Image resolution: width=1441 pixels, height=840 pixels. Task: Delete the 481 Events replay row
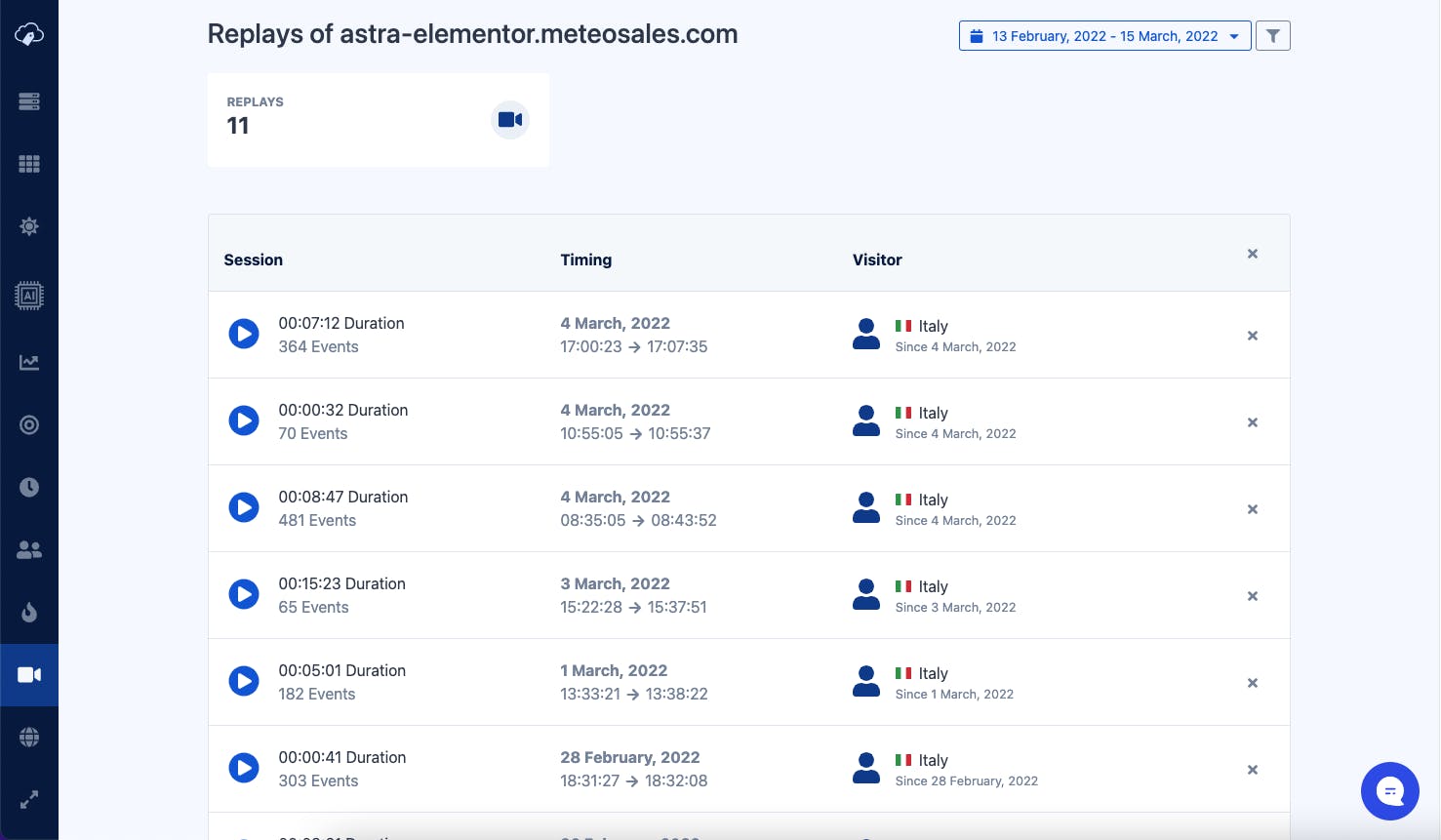[1253, 509]
